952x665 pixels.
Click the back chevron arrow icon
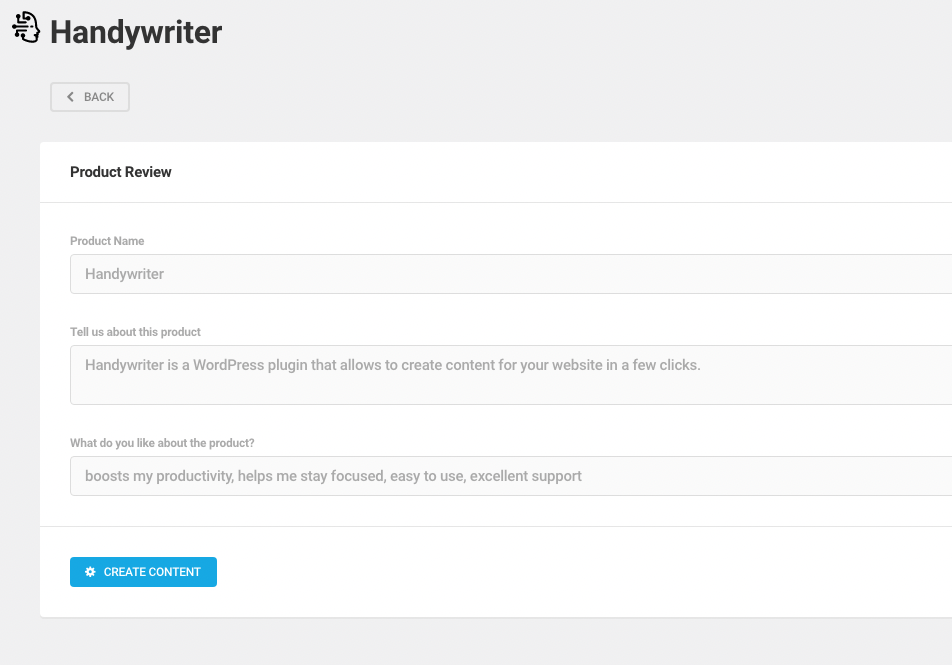[x=70, y=97]
